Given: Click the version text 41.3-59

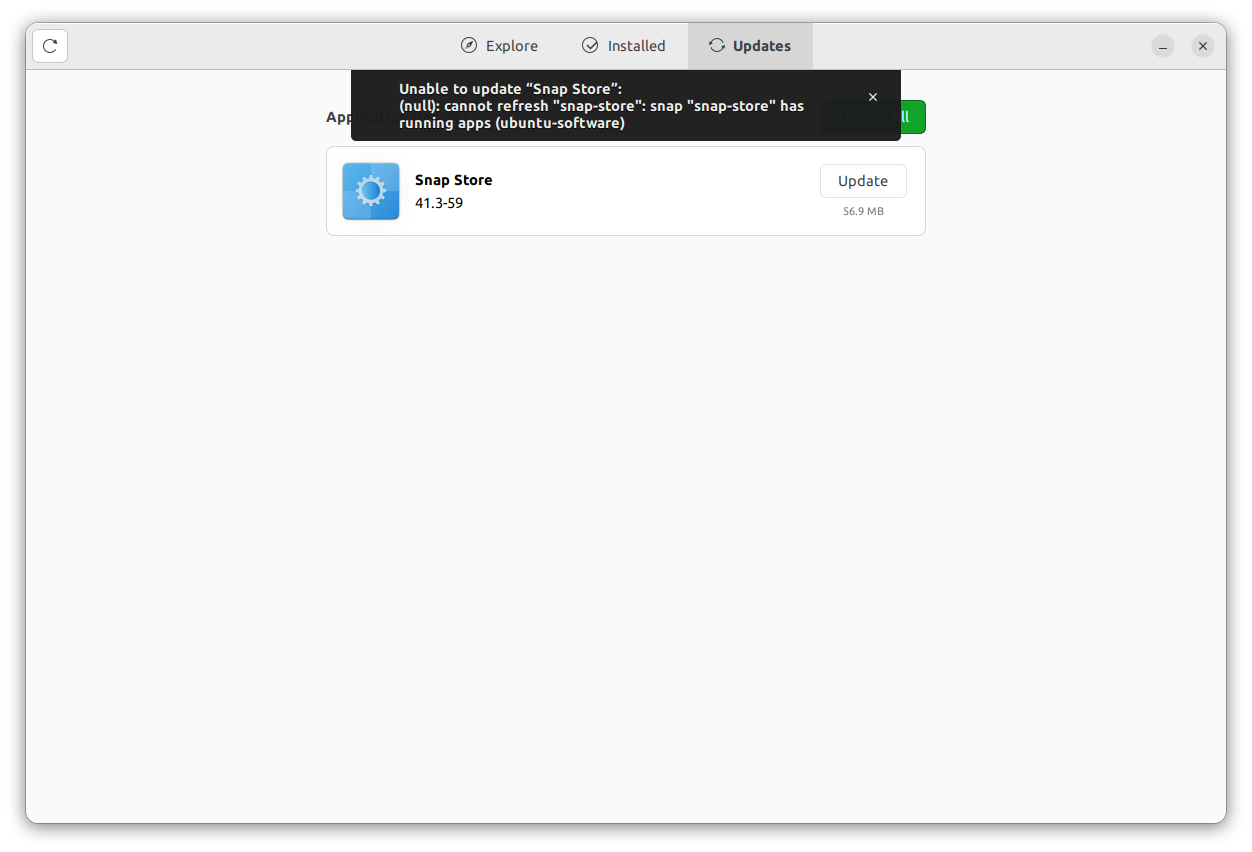Looking at the screenshot, I should click(439, 203).
